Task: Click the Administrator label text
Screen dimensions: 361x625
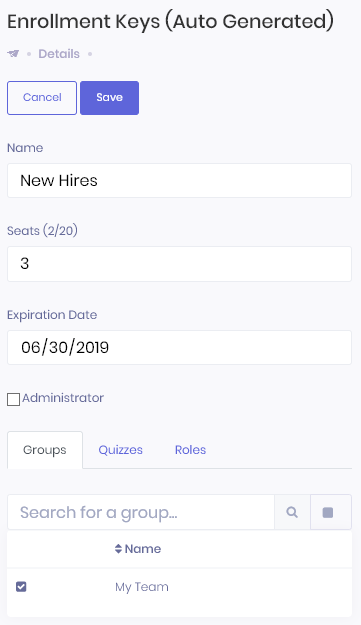Action: pyautogui.click(x=63, y=398)
